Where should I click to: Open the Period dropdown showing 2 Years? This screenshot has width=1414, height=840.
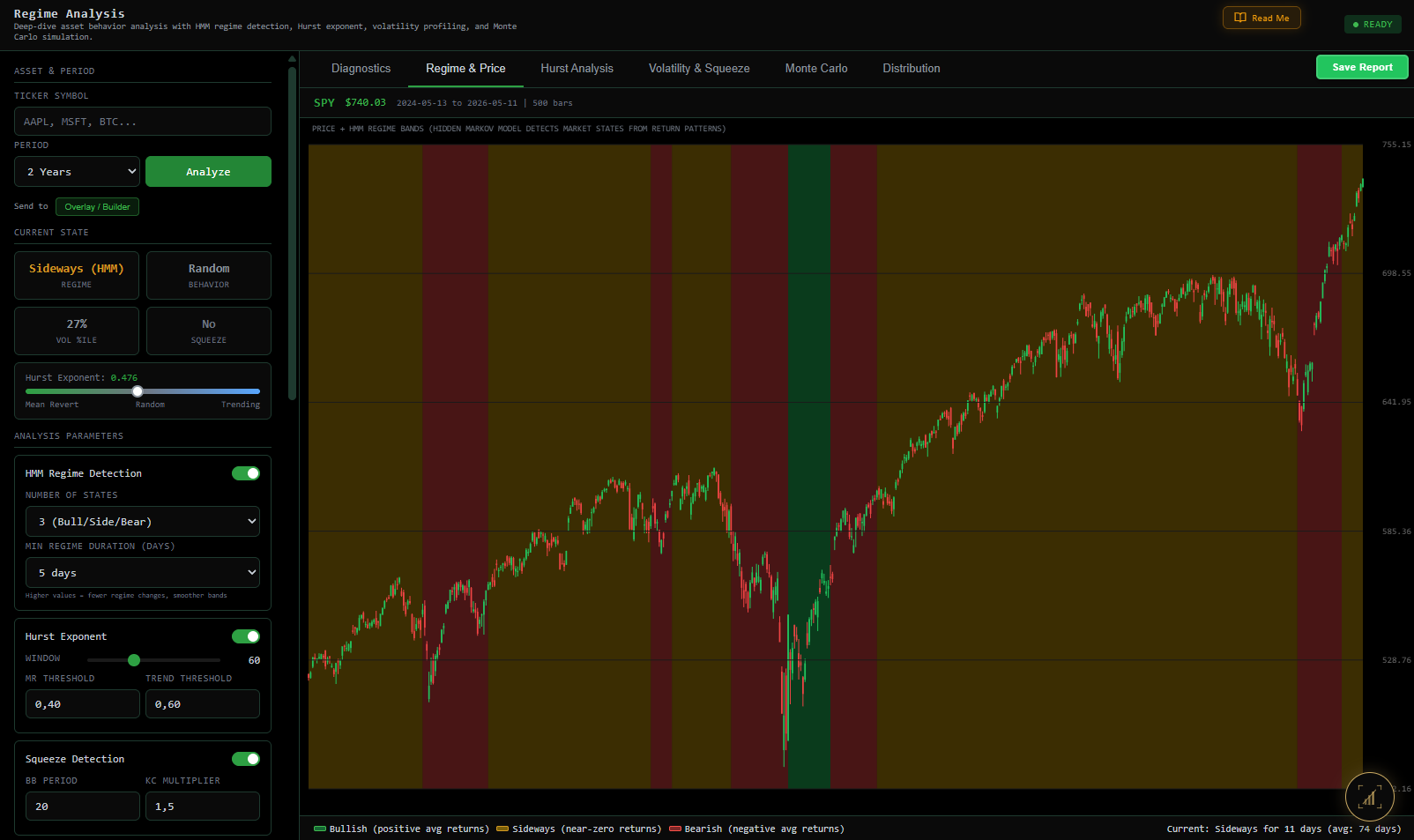click(x=77, y=172)
